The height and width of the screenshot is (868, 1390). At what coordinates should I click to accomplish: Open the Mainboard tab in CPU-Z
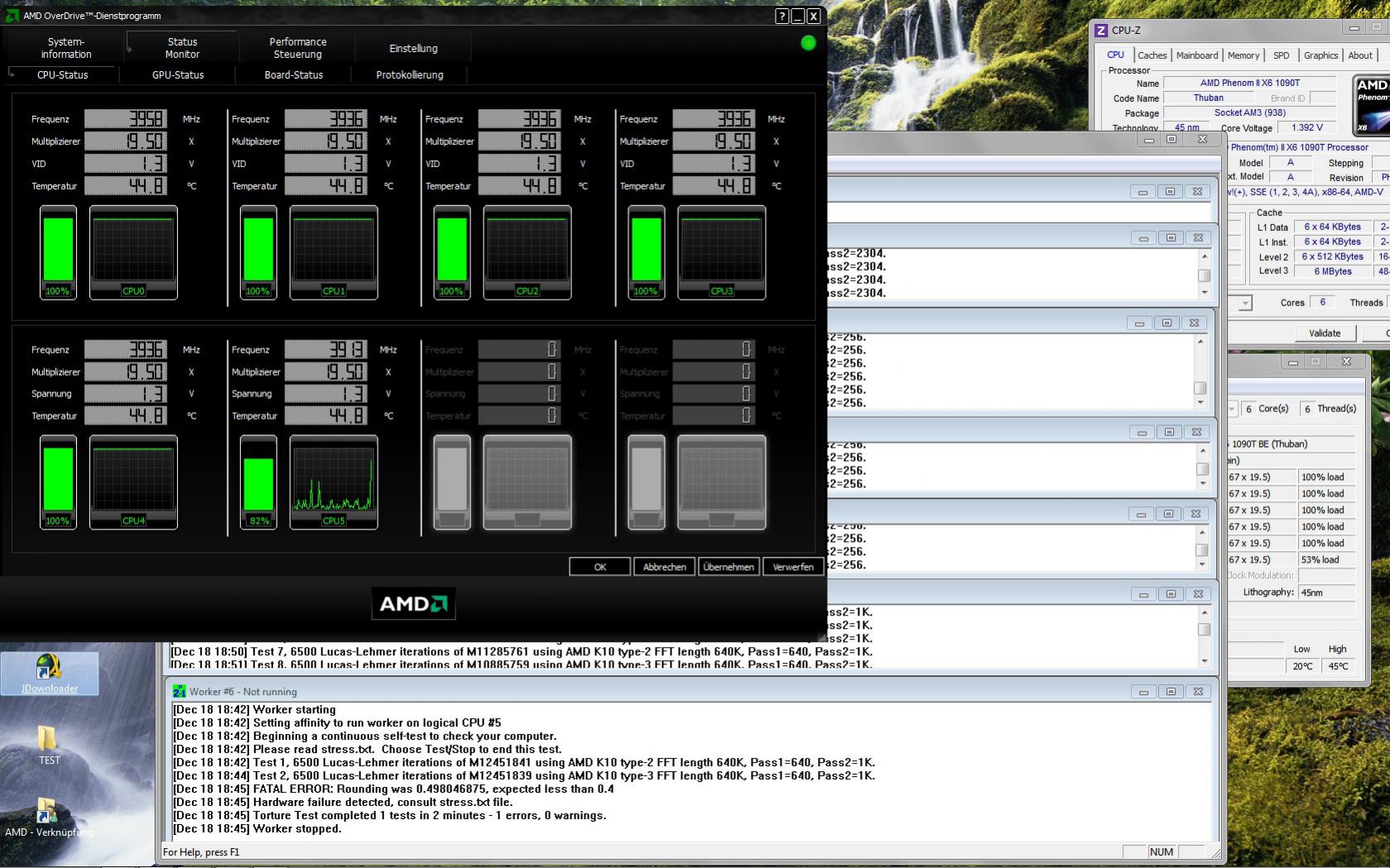point(1197,55)
